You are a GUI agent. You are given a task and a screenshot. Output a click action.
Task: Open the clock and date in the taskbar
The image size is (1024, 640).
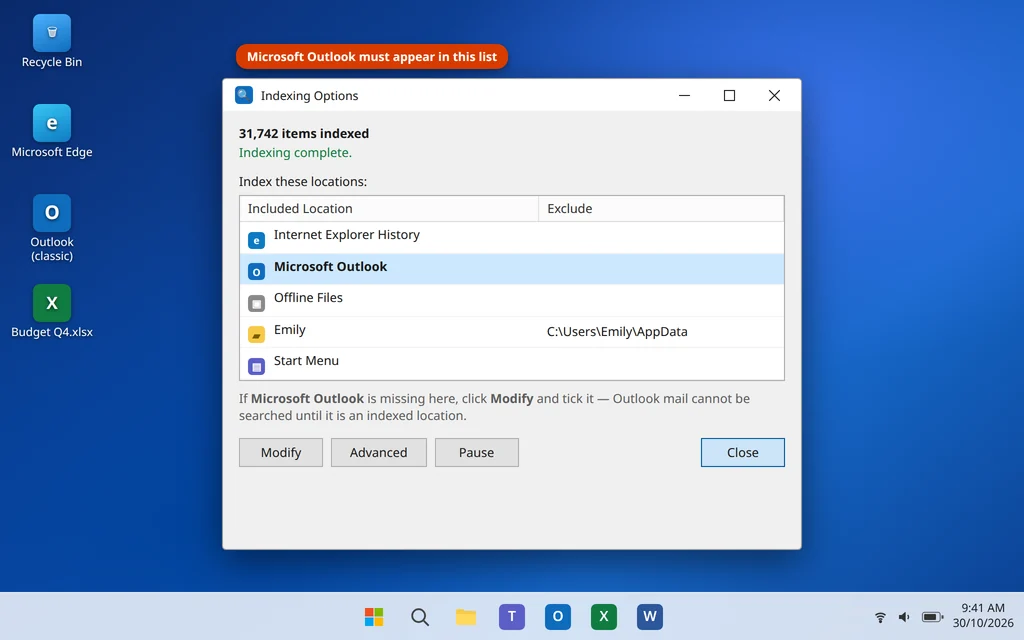pos(983,616)
